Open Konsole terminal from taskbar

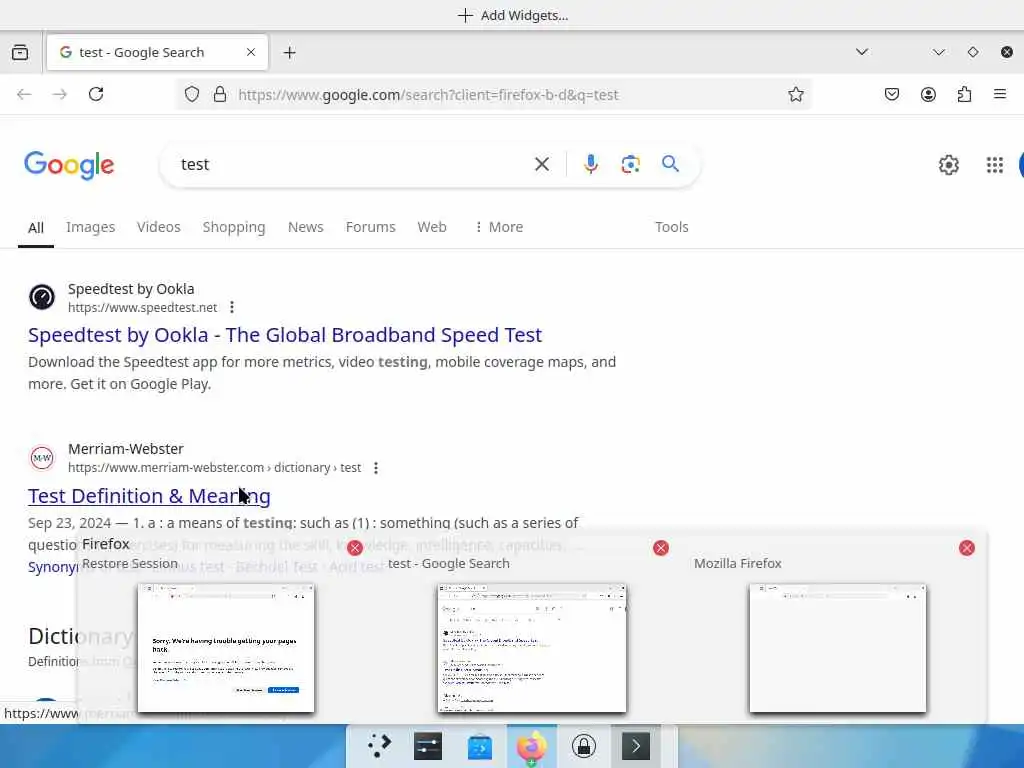tap(636, 746)
